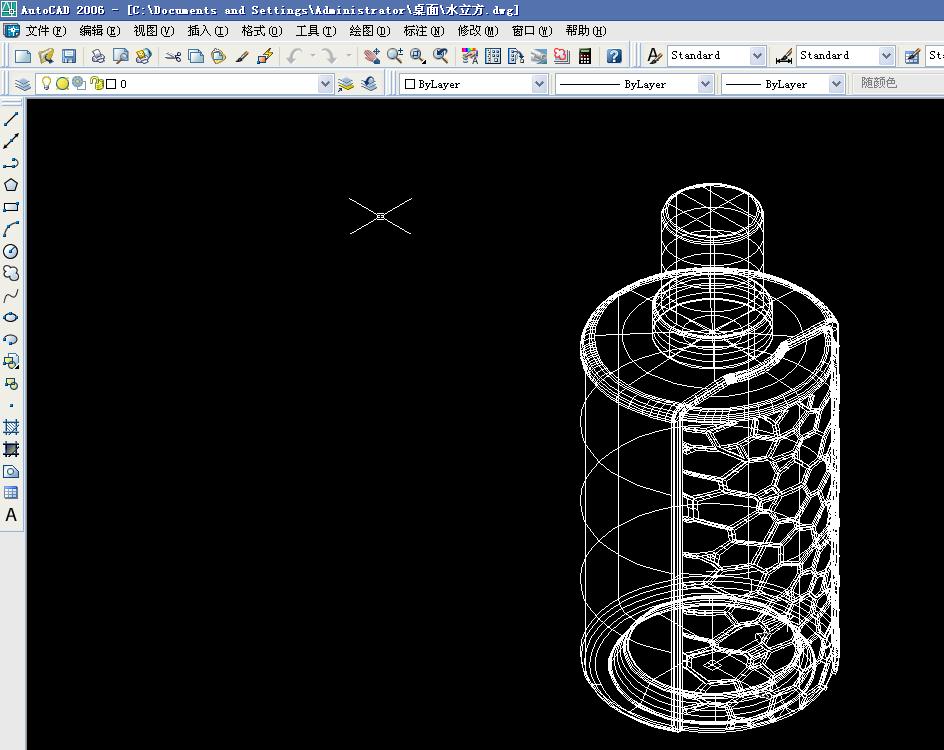Open the 格式(O) menu
Image resolution: width=944 pixels, height=750 pixels.
(x=262, y=31)
